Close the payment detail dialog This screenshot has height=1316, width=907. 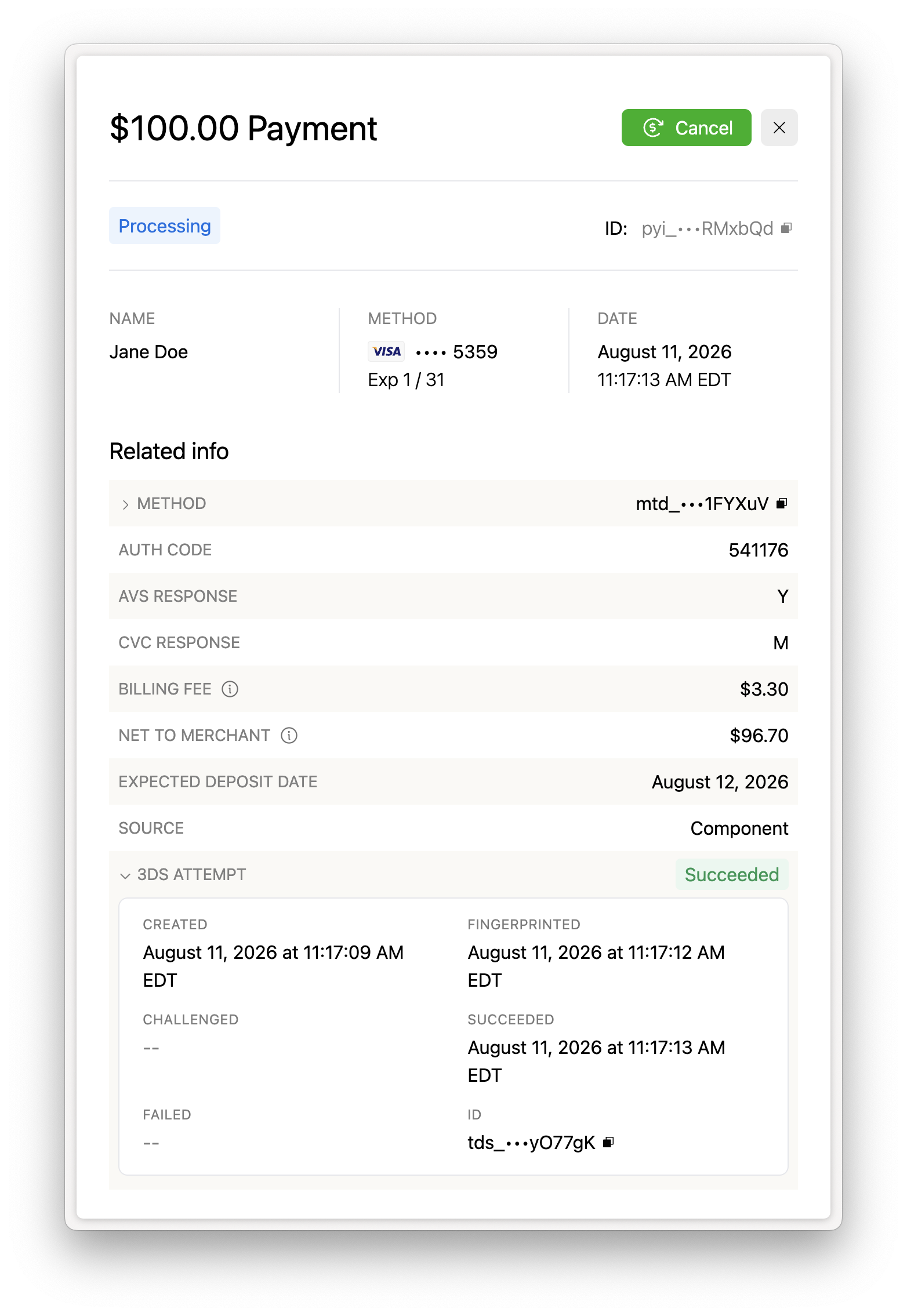(779, 128)
